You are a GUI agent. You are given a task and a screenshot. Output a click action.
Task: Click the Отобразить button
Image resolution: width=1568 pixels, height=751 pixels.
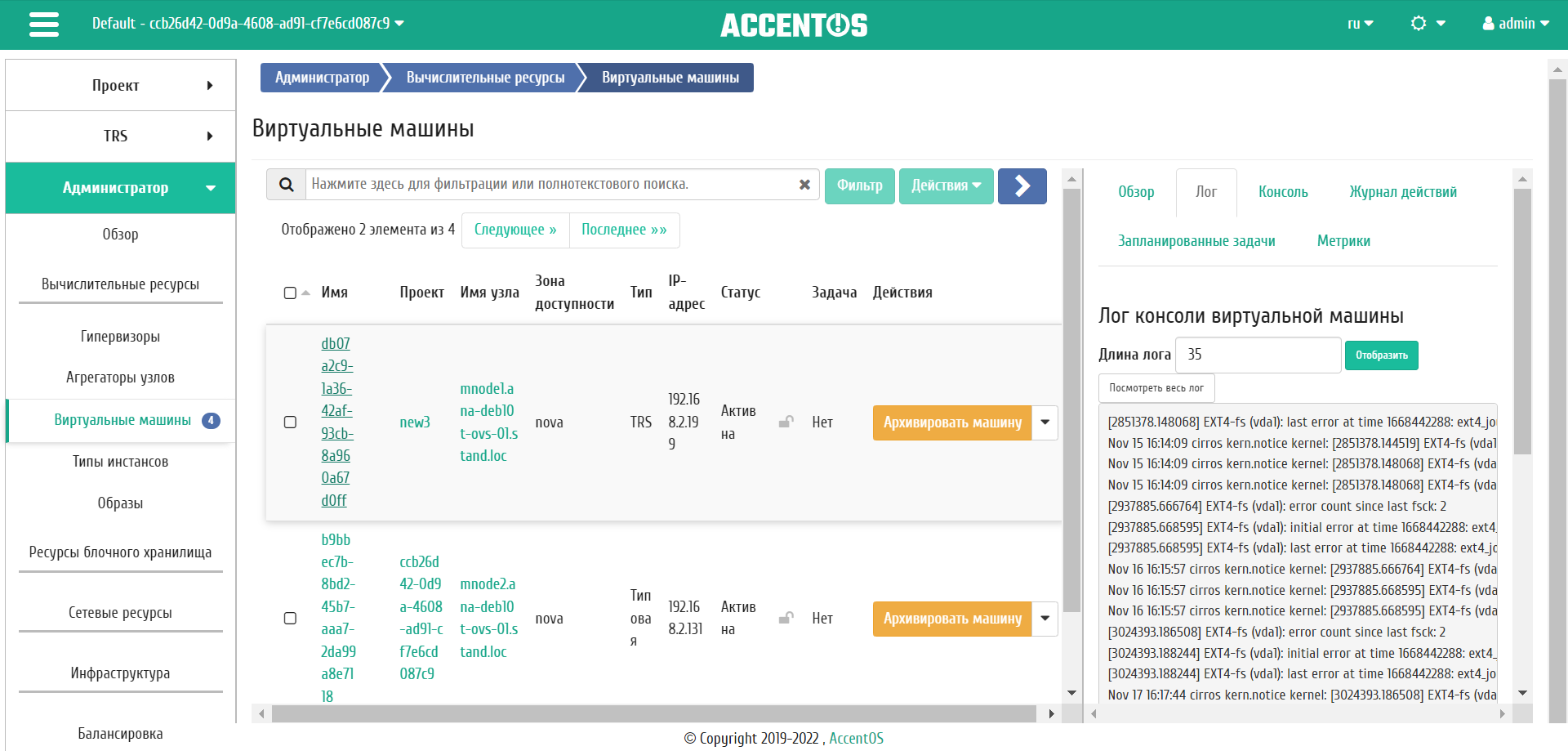click(x=1382, y=355)
